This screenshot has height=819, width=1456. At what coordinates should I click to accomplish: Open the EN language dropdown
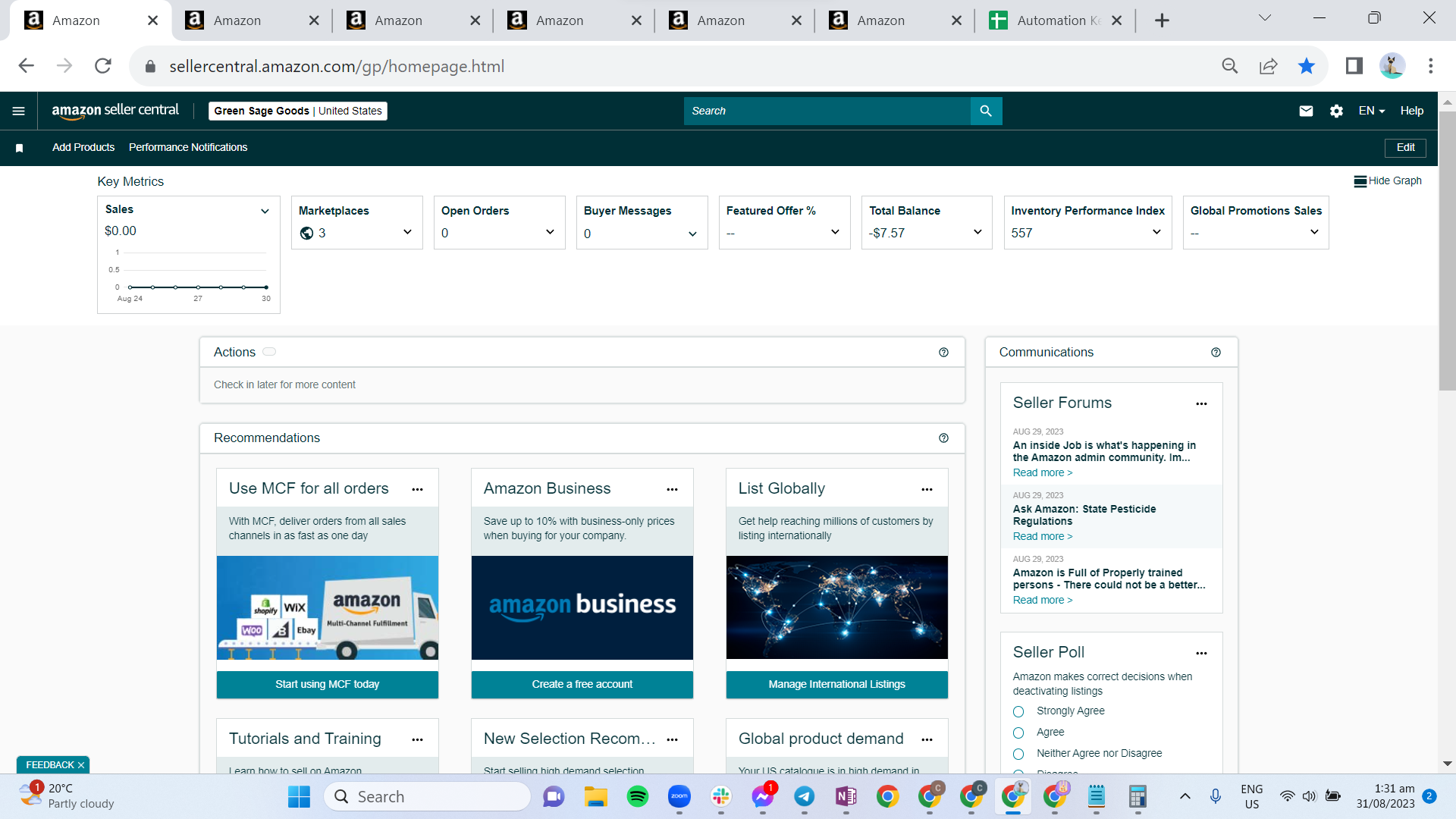[1372, 111]
